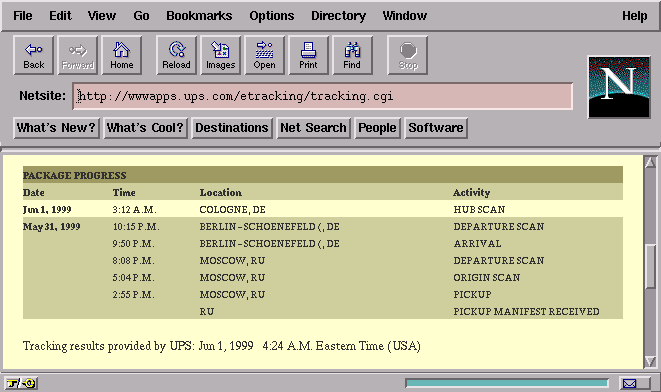Click the ORIGIN SCAN activity

(486, 277)
